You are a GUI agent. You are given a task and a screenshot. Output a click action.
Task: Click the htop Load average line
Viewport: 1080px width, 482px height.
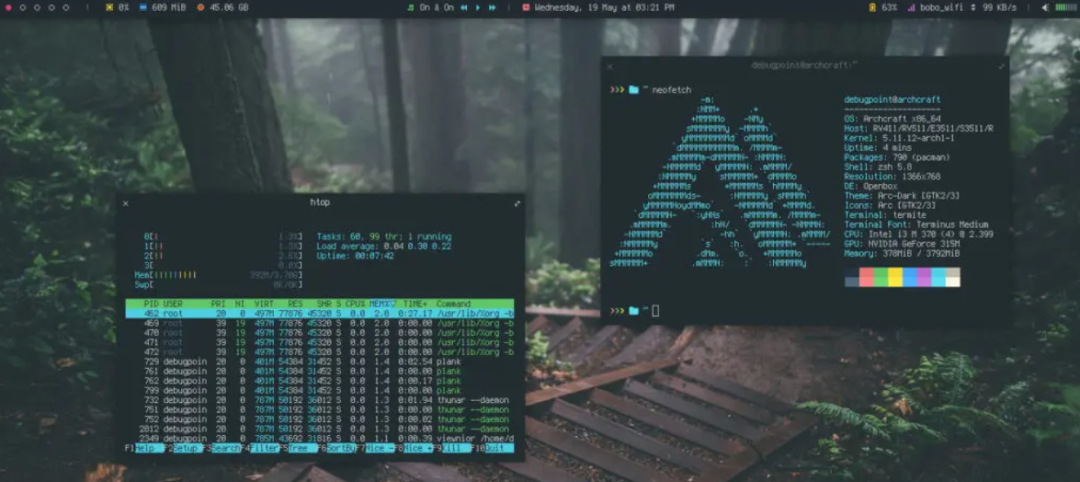(384, 246)
